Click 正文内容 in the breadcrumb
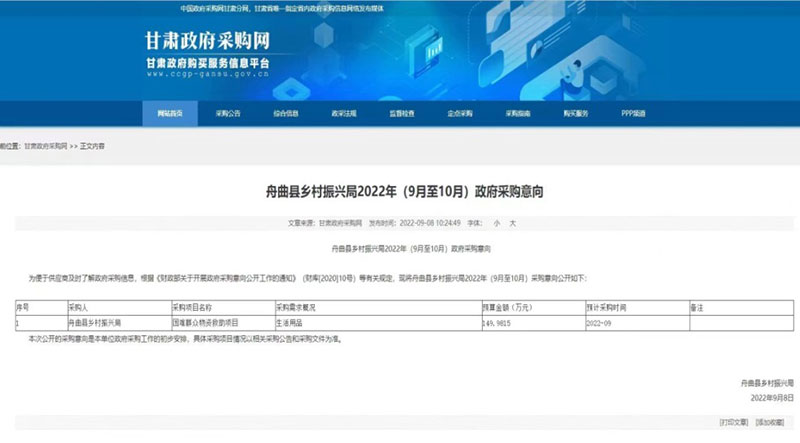The width and height of the screenshot is (800, 443). pos(92,146)
